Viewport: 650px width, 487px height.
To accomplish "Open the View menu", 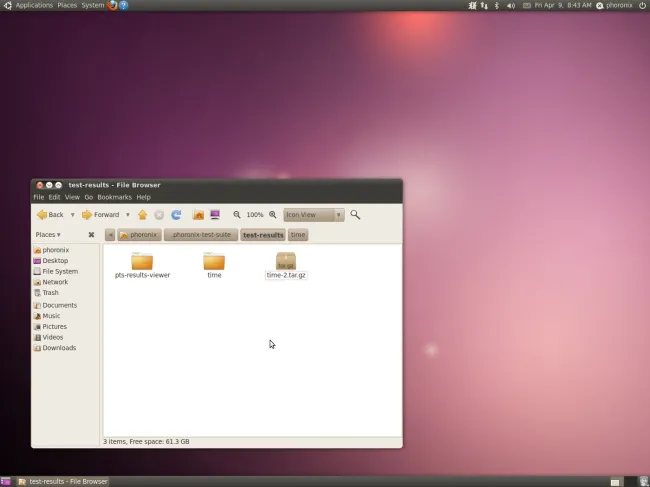I will click(x=71, y=197).
